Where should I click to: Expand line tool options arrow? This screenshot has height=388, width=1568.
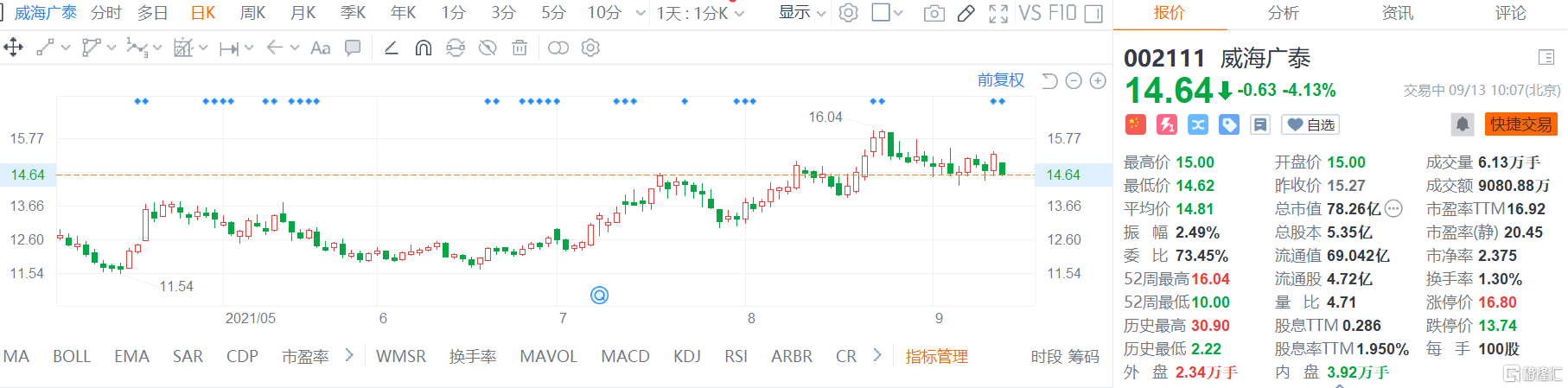click(66, 48)
